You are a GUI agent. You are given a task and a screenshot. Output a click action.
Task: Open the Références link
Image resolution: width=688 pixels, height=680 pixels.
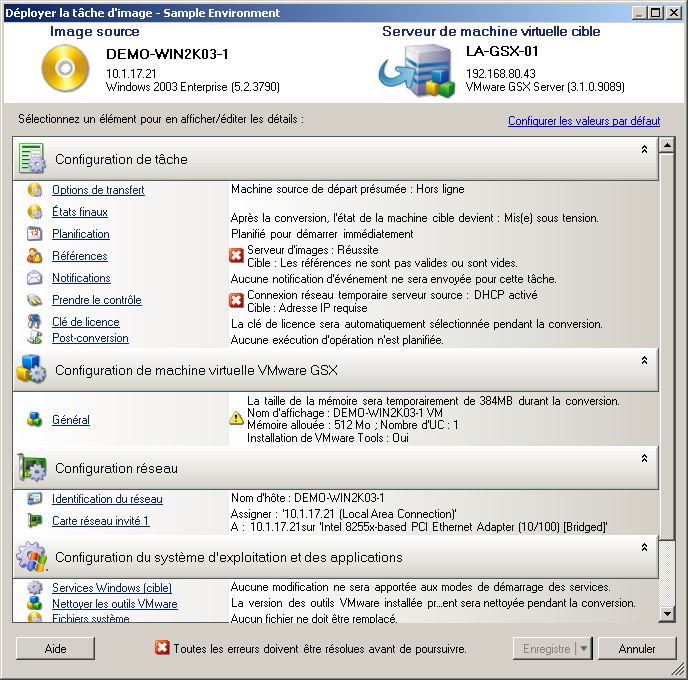[80, 256]
